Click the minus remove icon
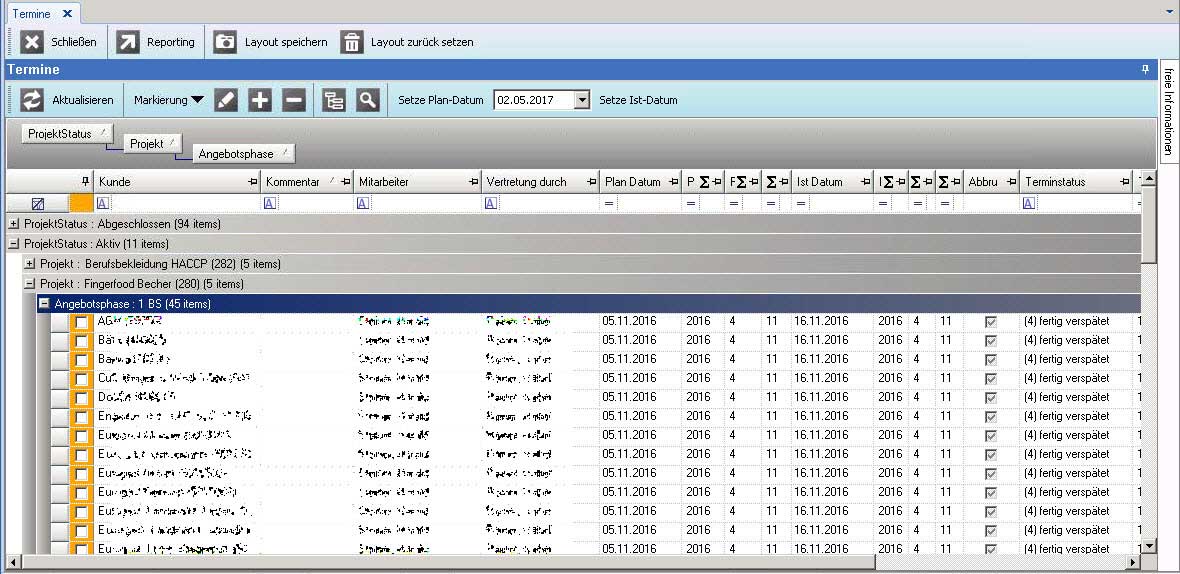 point(293,100)
